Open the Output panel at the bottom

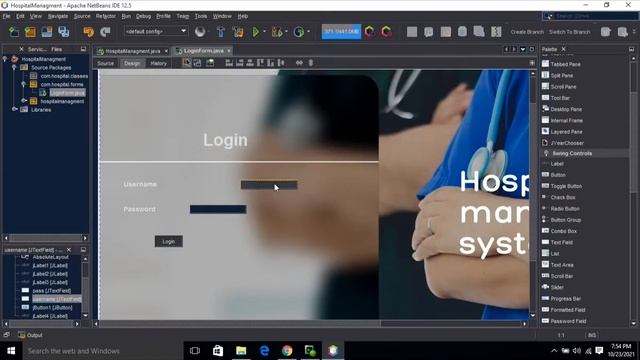tap(31, 335)
